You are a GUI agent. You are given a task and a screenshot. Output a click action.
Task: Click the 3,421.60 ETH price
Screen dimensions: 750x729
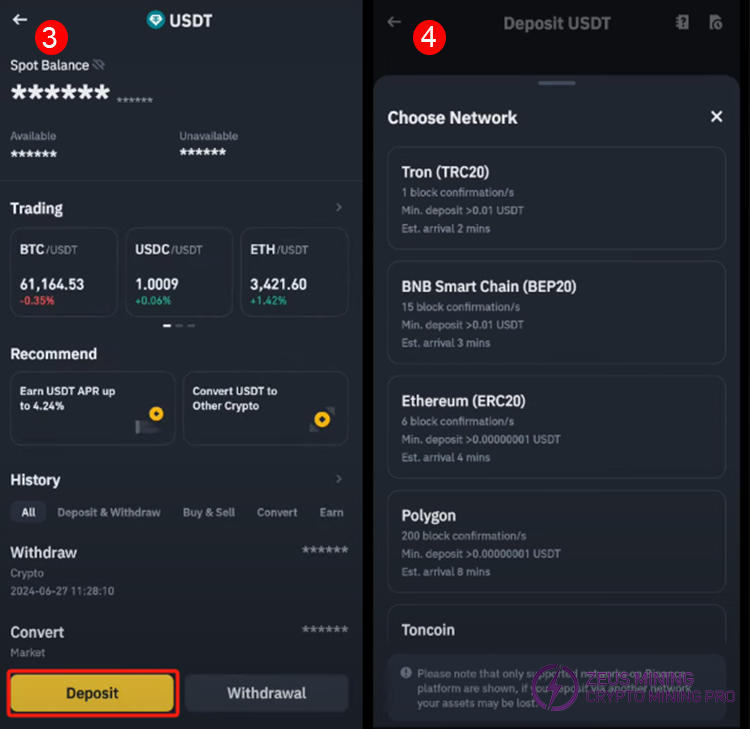click(278, 284)
